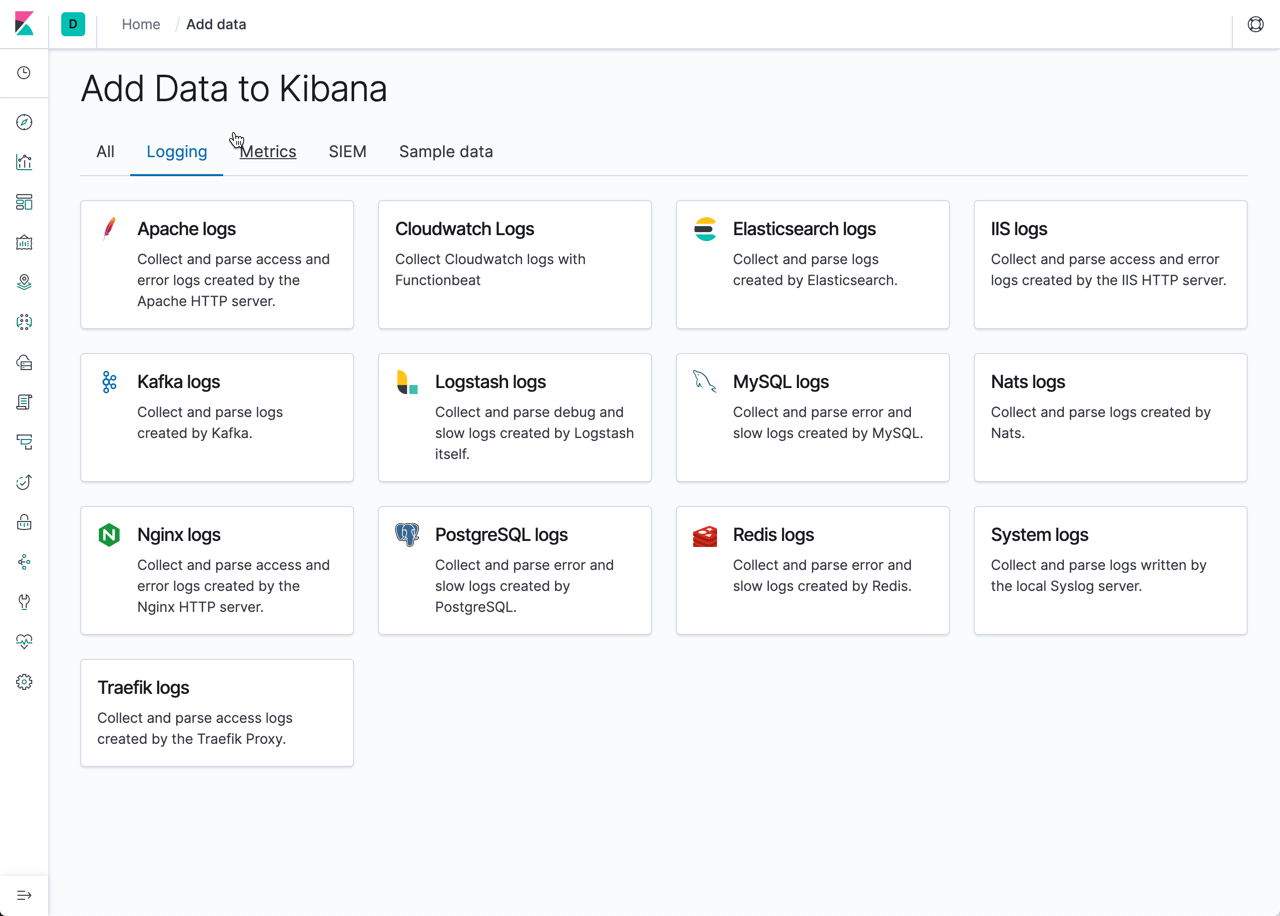
Task: Expand the collapsed navigation sidebar
Action: point(23,895)
